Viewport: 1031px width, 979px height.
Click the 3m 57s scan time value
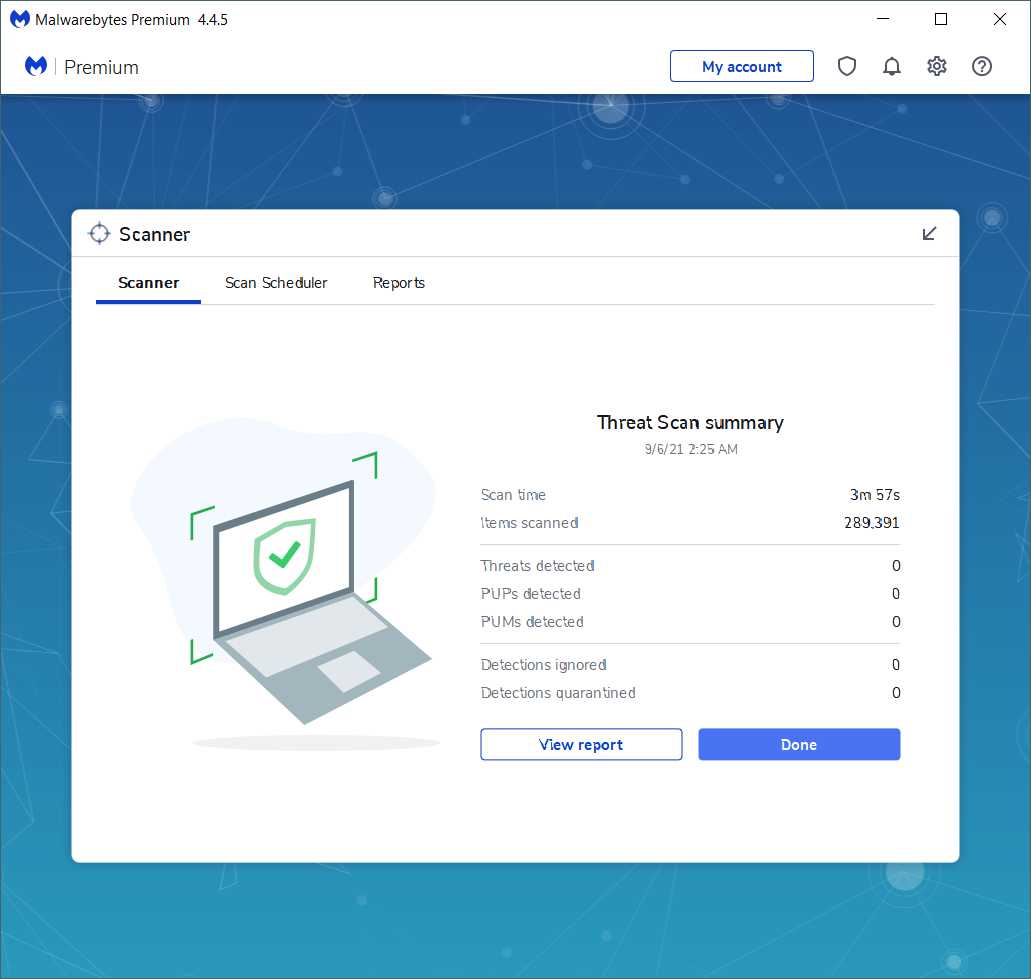(x=875, y=494)
